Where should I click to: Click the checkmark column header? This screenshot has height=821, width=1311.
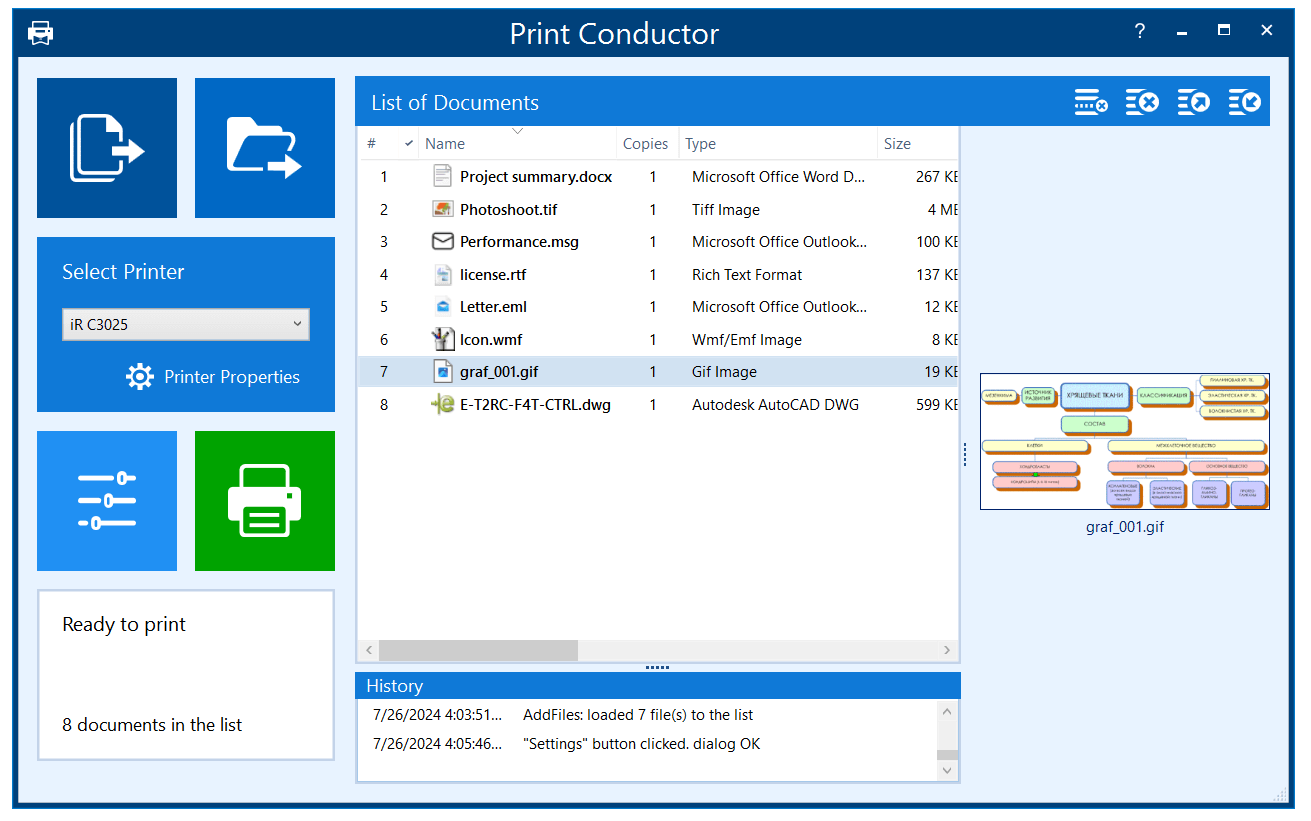(x=408, y=144)
